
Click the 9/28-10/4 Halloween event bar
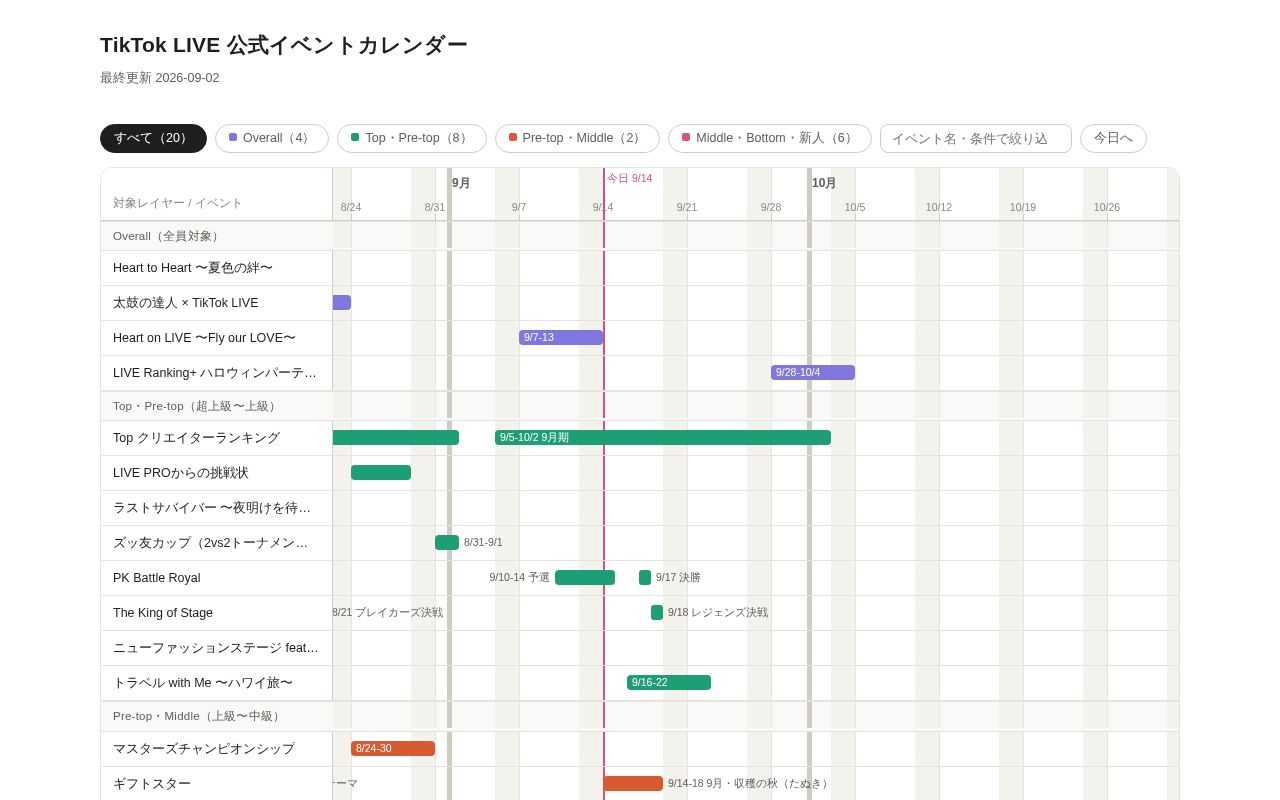click(813, 373)
